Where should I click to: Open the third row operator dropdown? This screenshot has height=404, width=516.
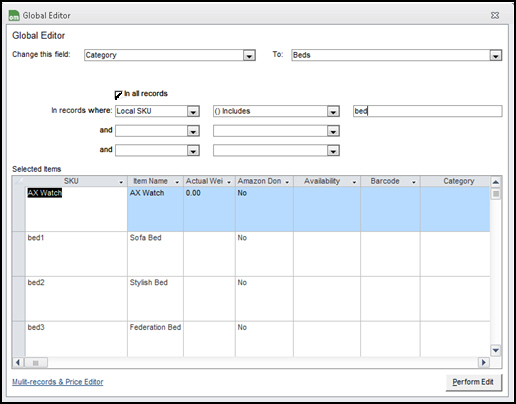click(333, 151)
